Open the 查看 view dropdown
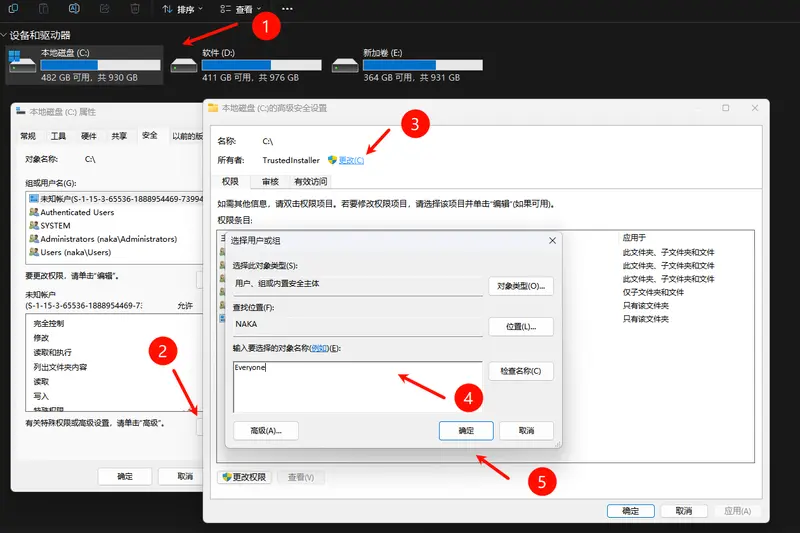The height and width of the screenshot is (533, 800). 240,9
